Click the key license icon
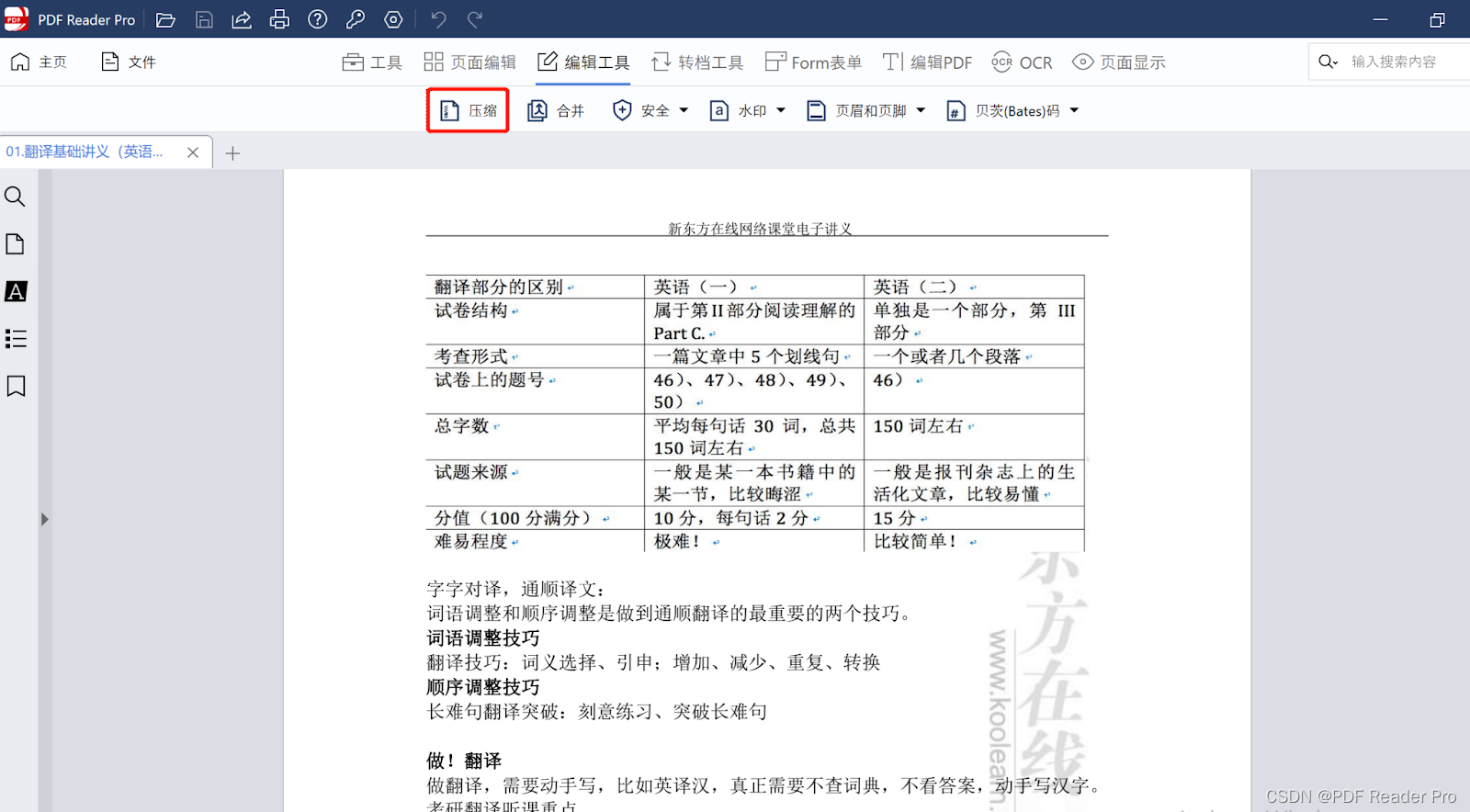1470x812 pixels. point(356,19)
